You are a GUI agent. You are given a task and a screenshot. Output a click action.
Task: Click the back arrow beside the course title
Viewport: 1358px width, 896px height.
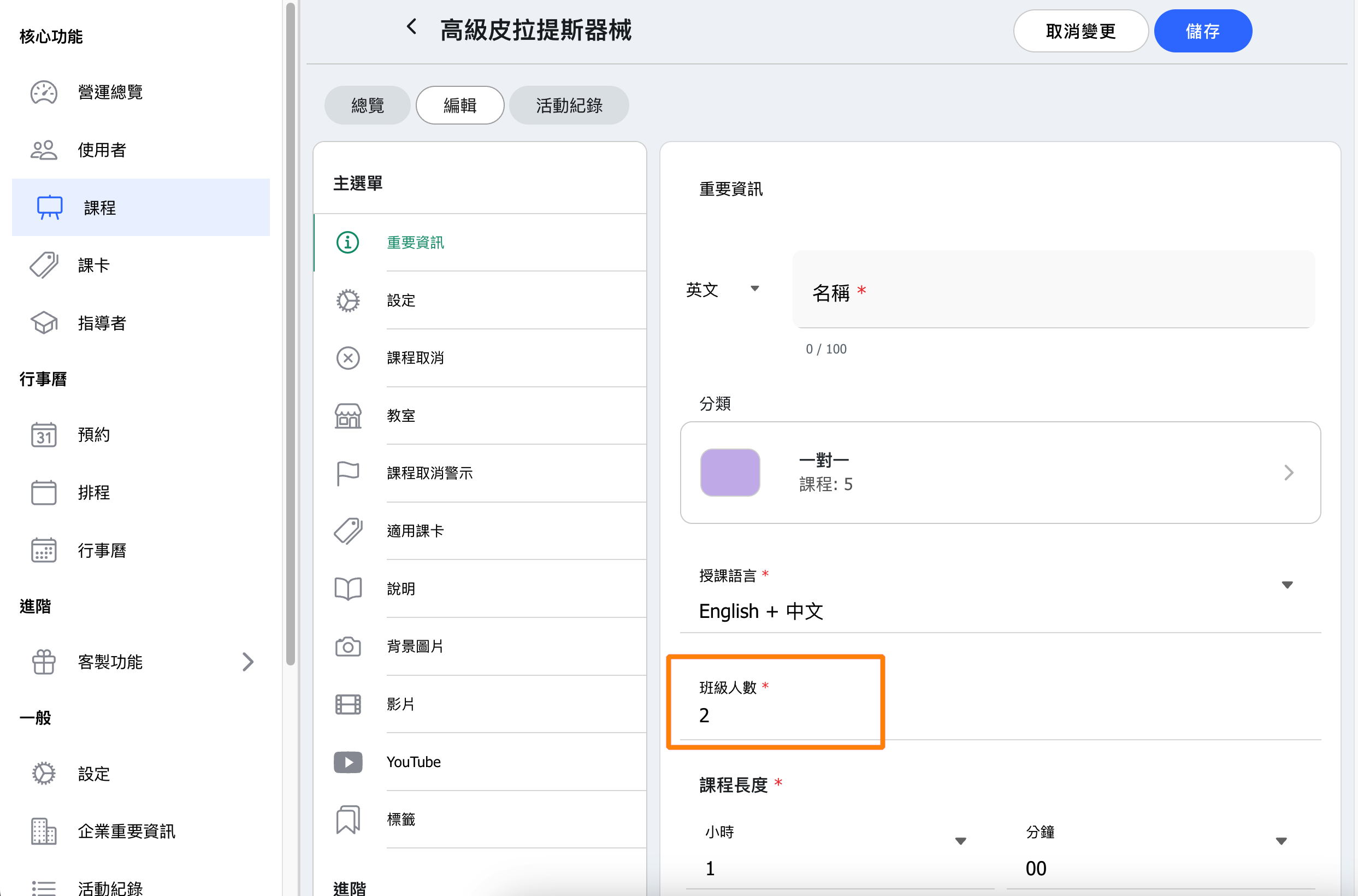411,27
